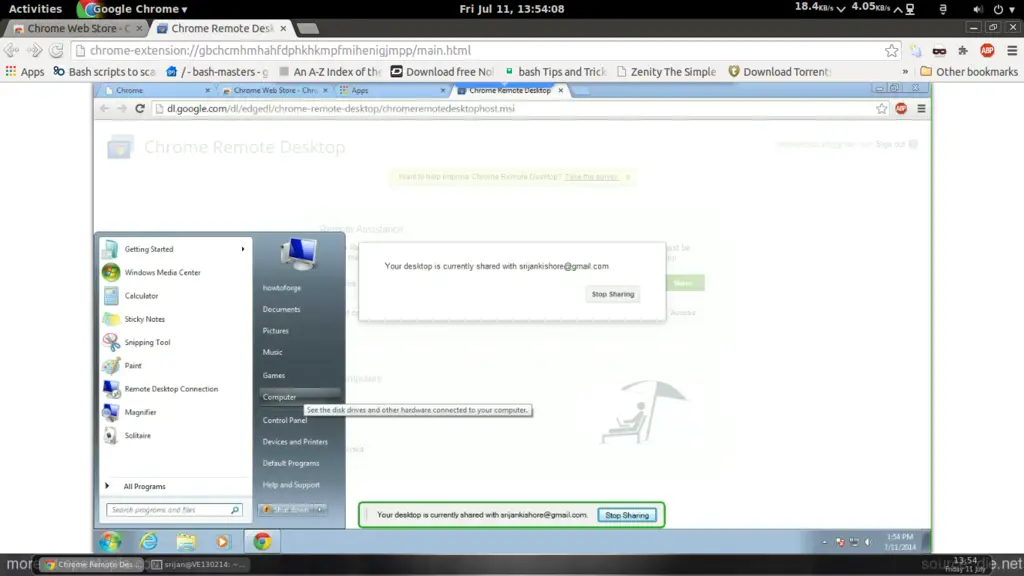Open Google Chrome app menu in top bar
The image size is (1024, 576).
click(x=133, y=8)
